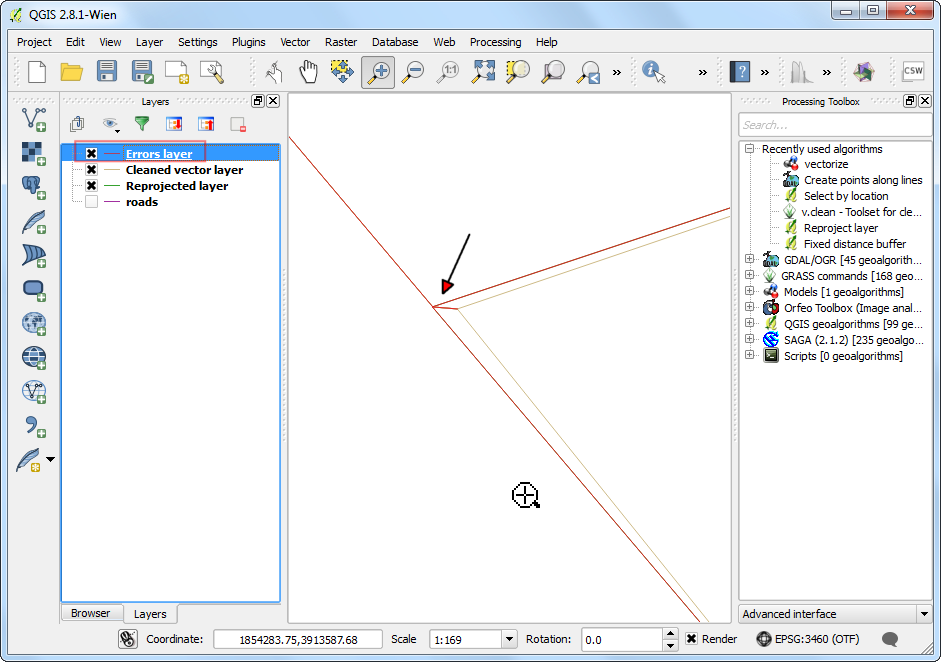
Task: Open the Scale dropdown arrow
Action: 508,639
